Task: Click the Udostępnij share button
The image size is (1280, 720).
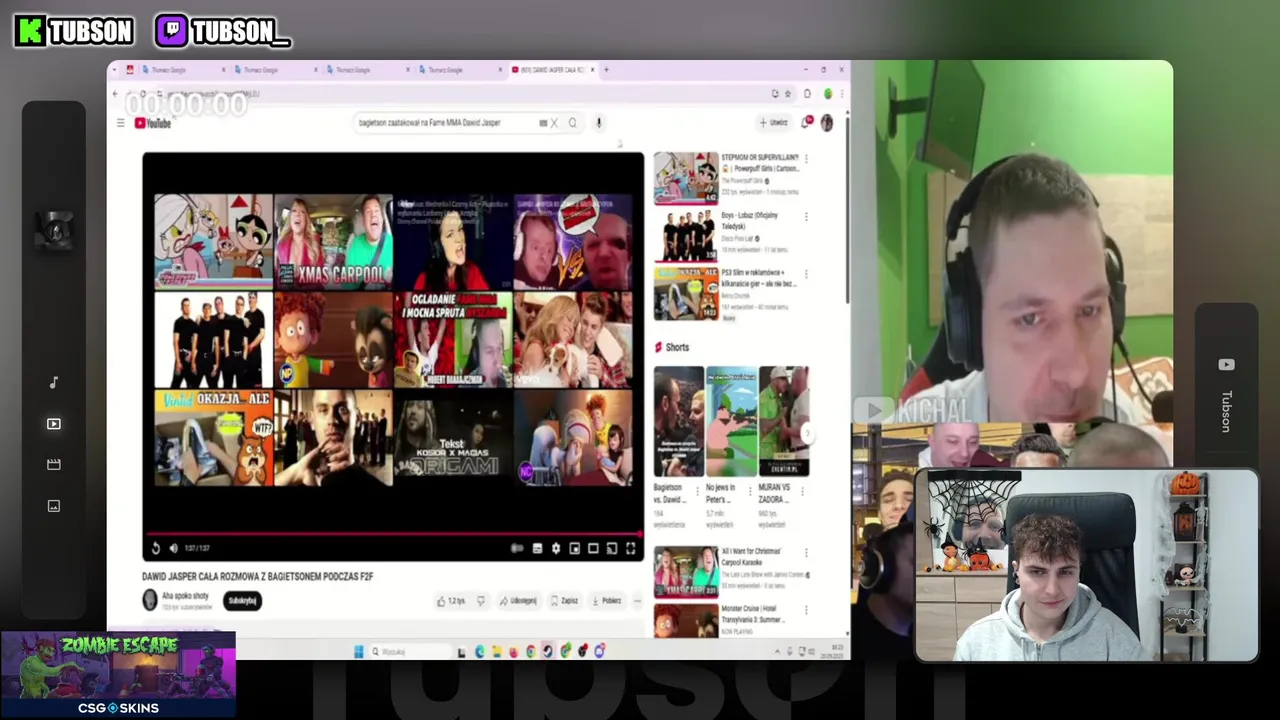Action: pyautogui.click(x=519, y=601)
